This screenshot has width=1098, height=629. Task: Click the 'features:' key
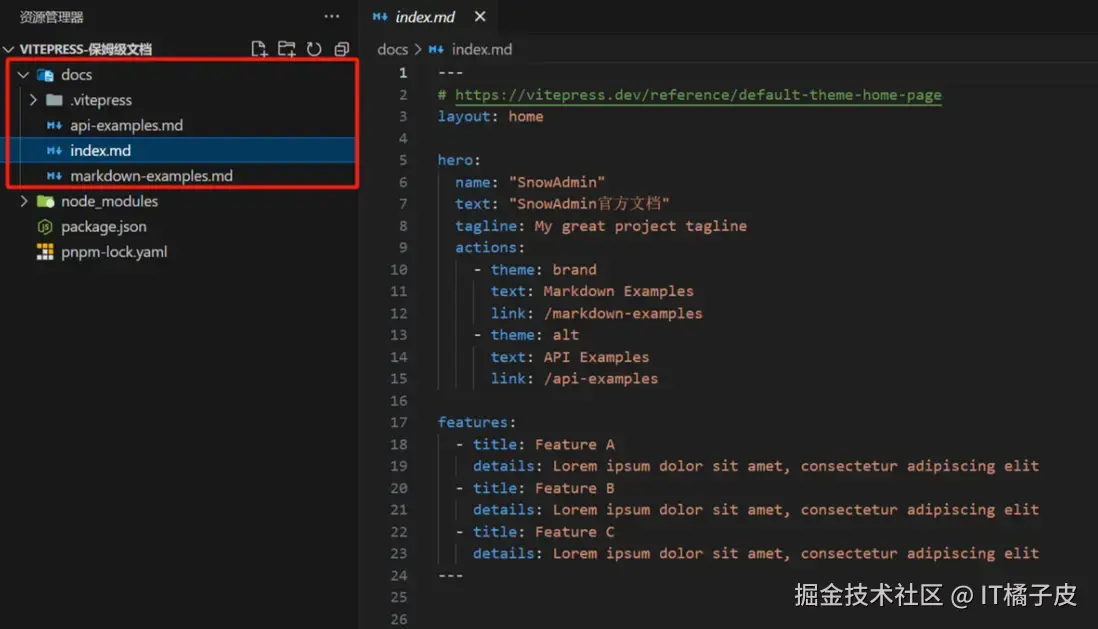pos(477,422)
